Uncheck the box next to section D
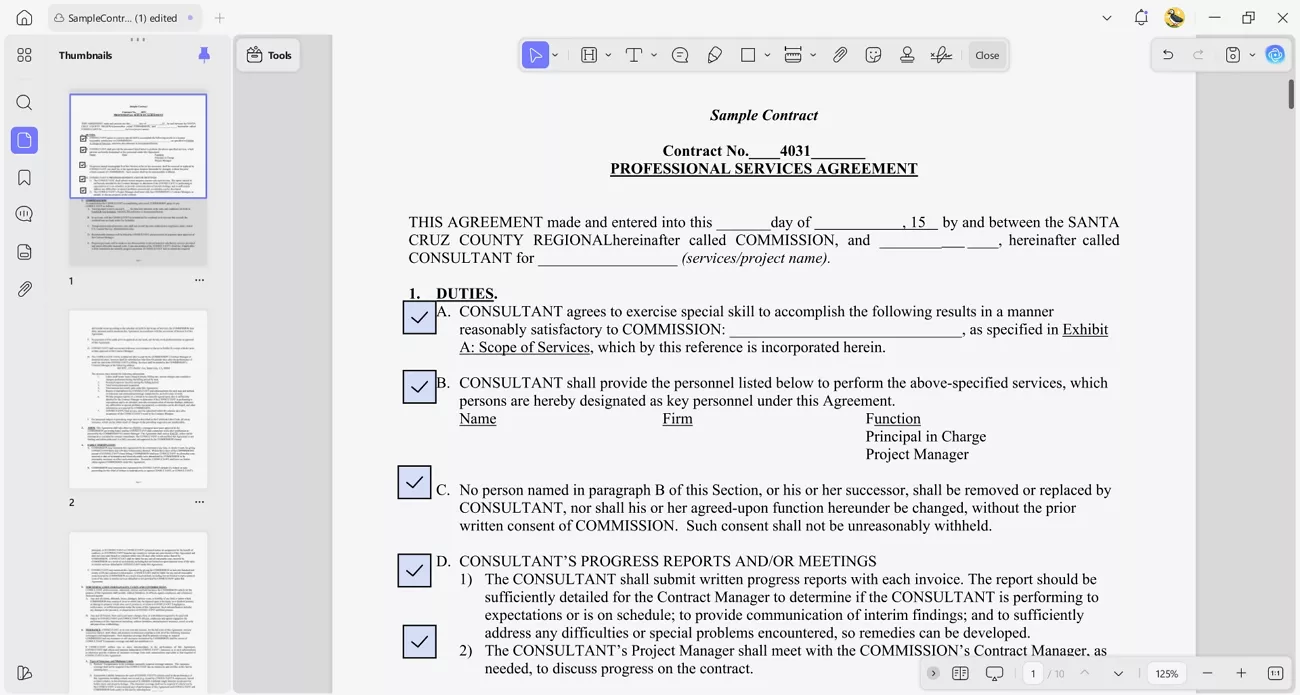The width and height of the screenshot is (1300, 695). 414,570
